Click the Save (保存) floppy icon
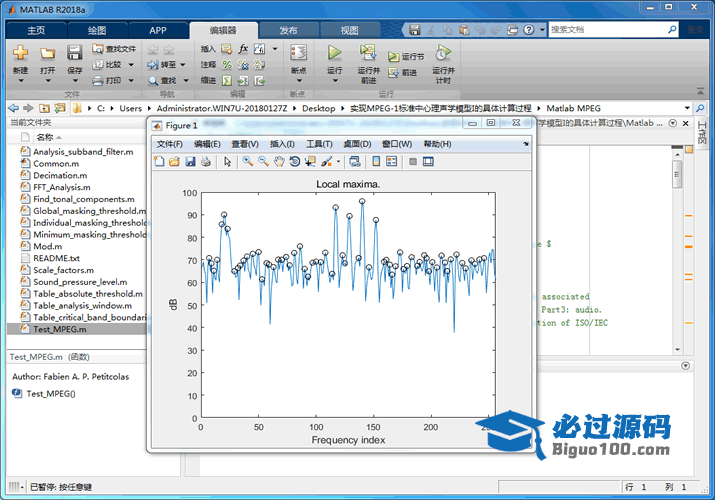The width and height of the screenshot is (715, 500). click(74, 53)
